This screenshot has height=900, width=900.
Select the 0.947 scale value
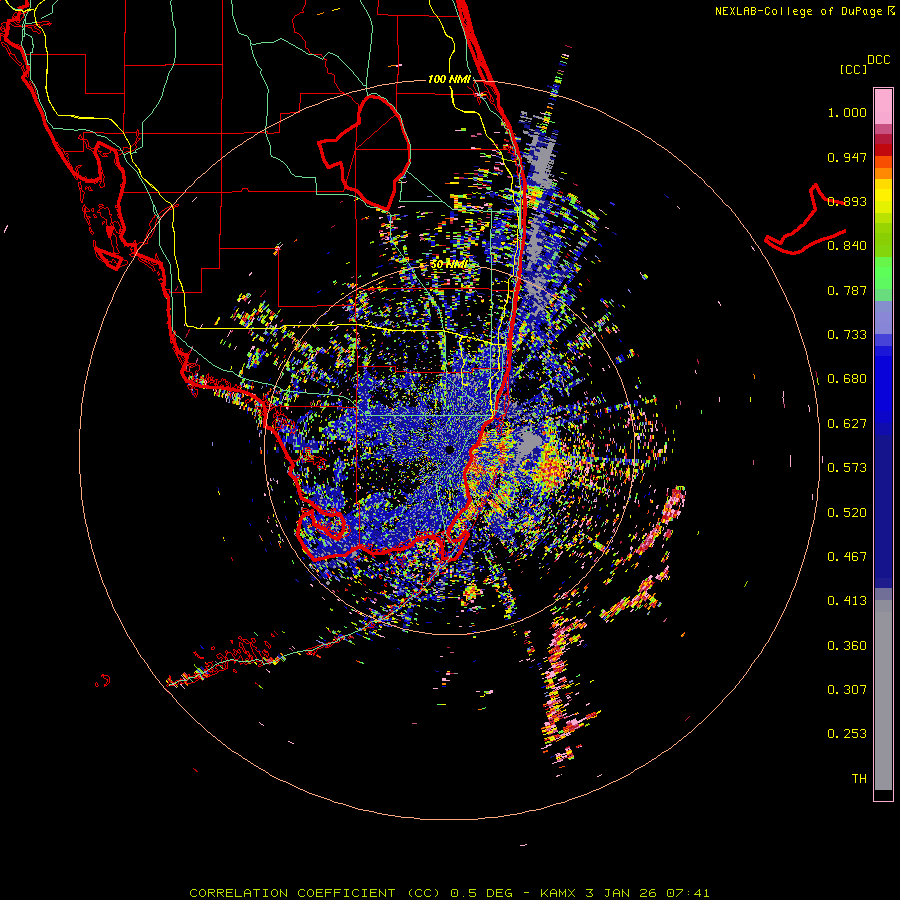click(x=847, y=157)
